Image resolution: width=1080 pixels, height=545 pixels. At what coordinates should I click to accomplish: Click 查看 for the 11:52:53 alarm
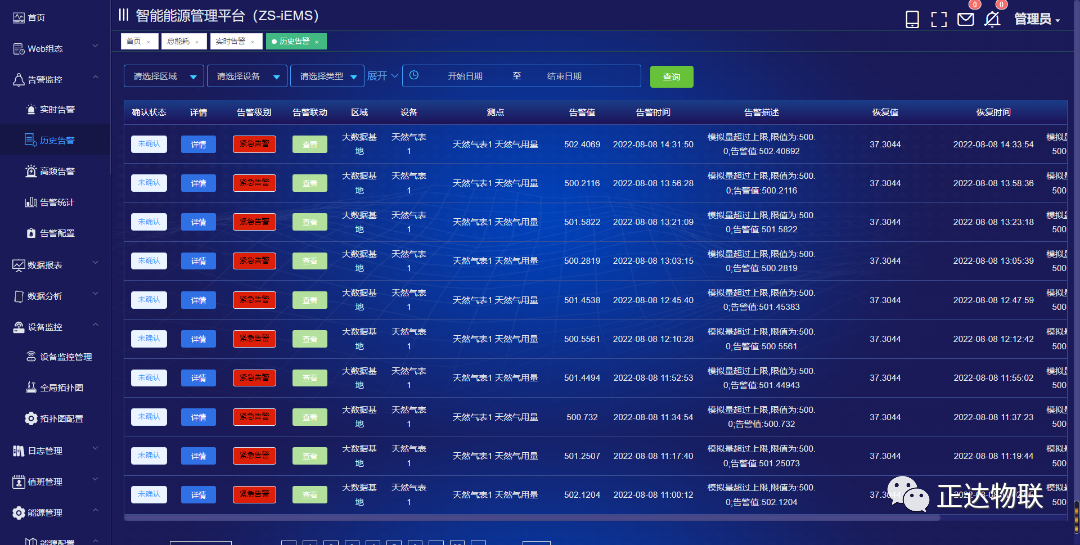point(310,378)
